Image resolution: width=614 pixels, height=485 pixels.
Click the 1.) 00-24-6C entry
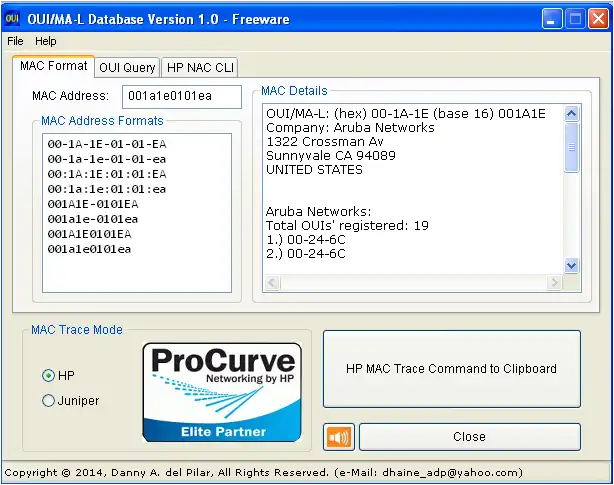coord(306,240)
